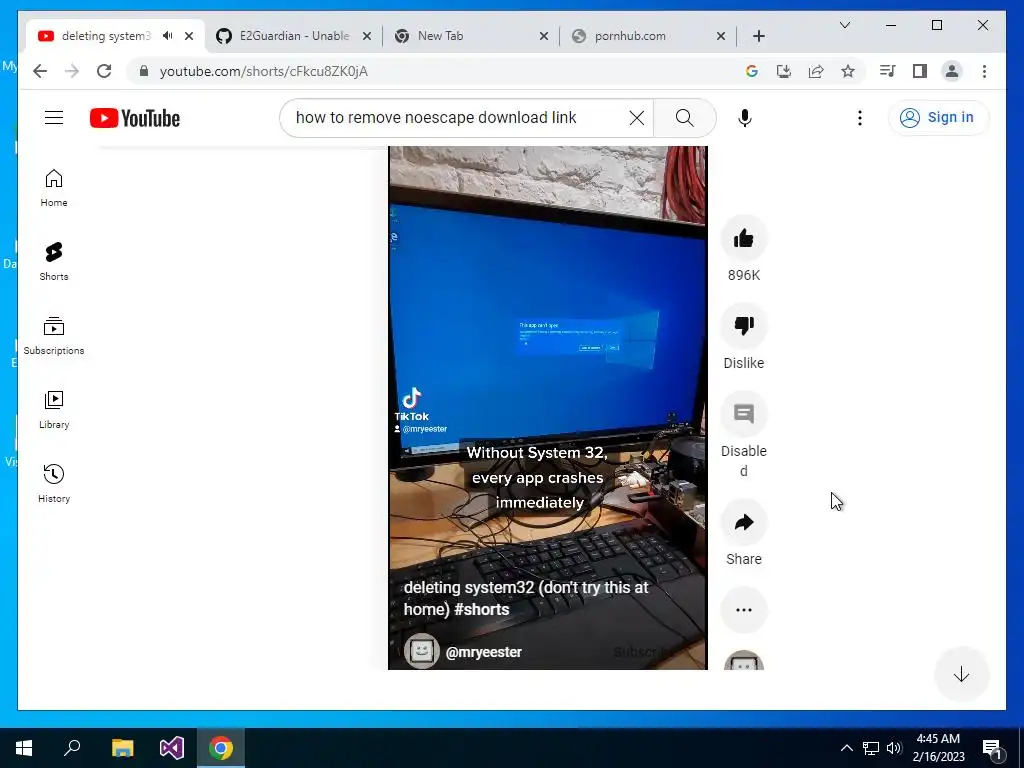
Task: Run the search with magnifier button
Action: click(x=684, y=118)
